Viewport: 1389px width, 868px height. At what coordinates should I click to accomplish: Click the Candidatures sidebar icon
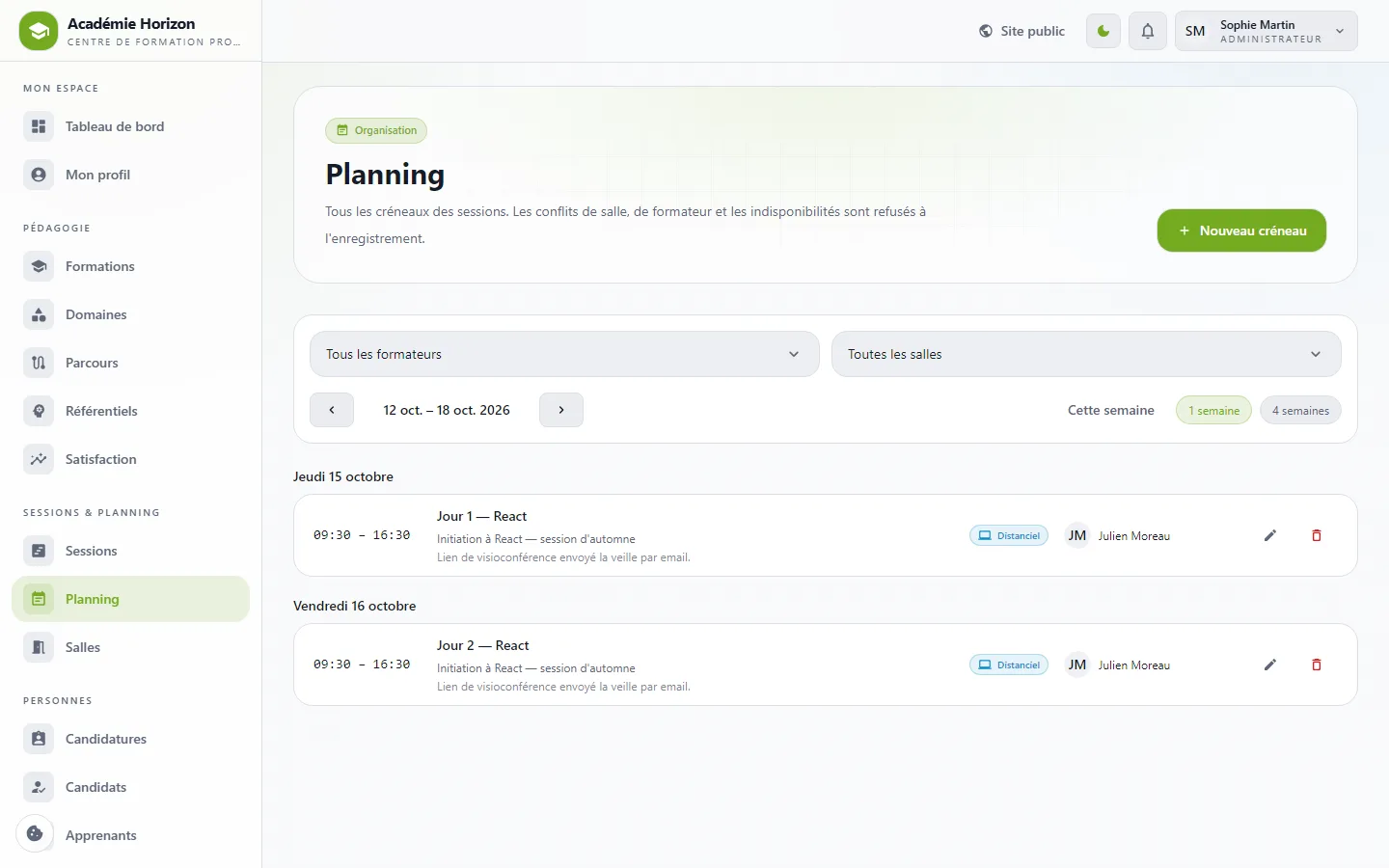pyautogui.click(x=39, y=739)
